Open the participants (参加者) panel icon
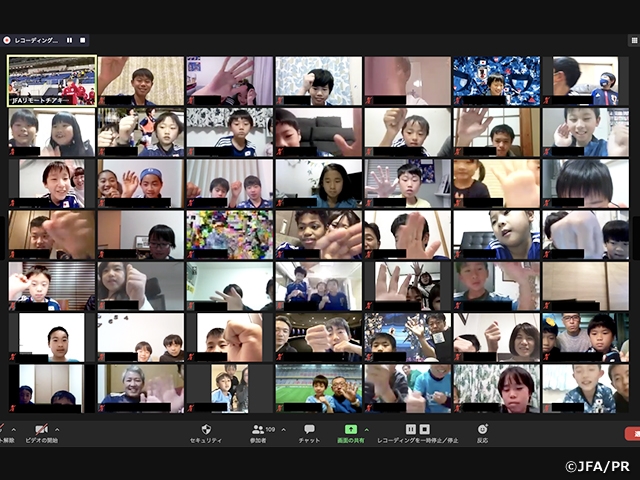 pyautogui.click(x=258, y=429)
